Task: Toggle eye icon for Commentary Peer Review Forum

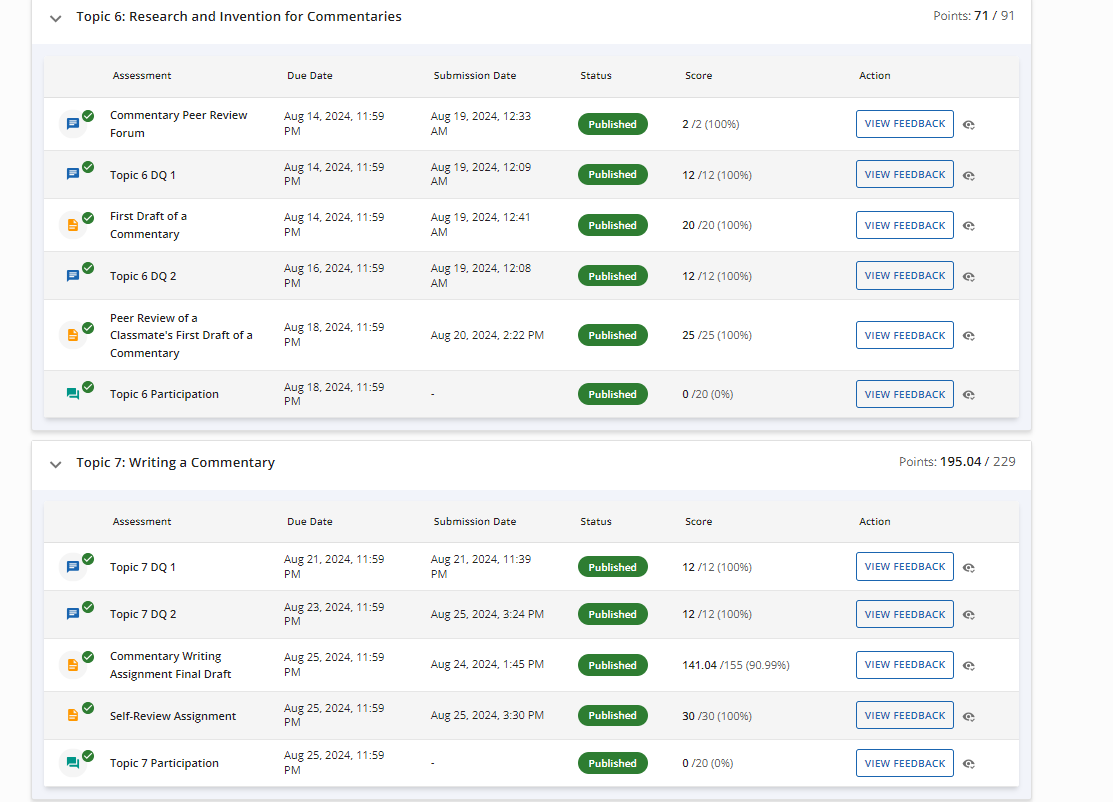Action: (969, 125)
